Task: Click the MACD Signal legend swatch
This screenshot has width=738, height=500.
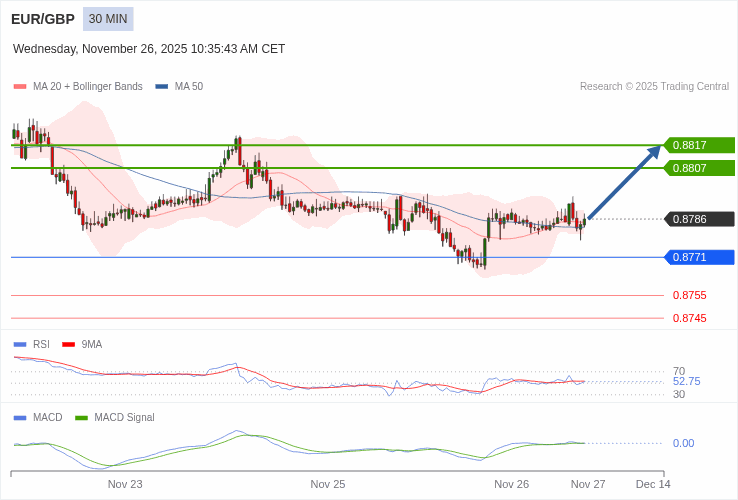Action: tap(81, 418)
